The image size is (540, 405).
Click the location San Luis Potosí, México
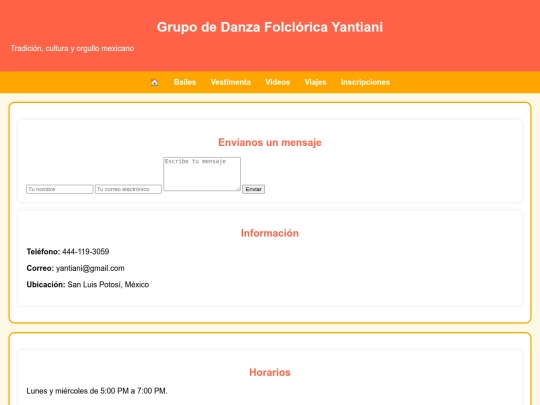click(108, 285)
